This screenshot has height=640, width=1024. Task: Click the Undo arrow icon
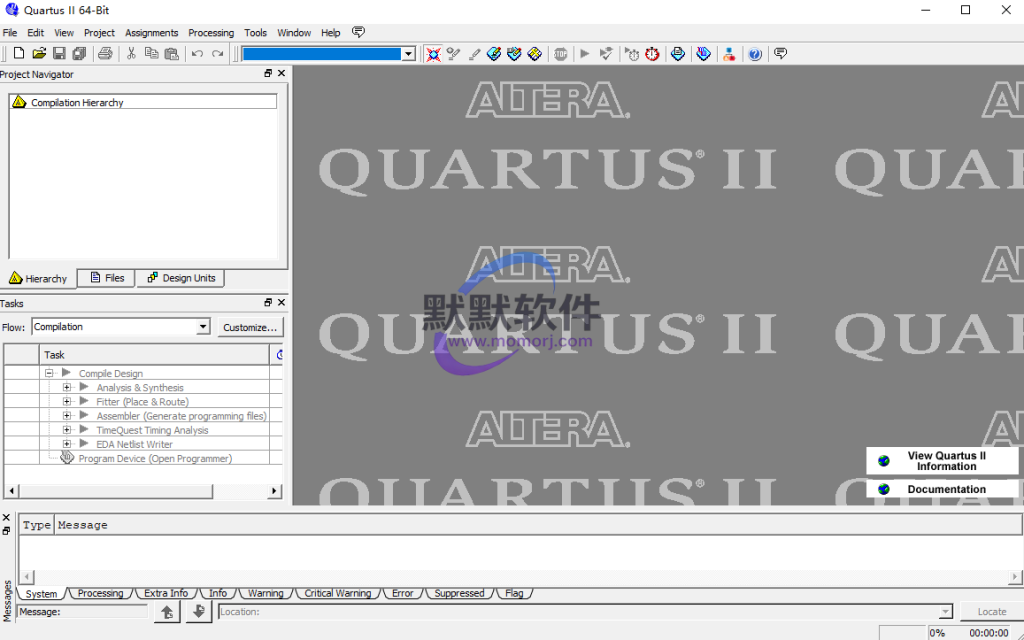tap(197, 54)
